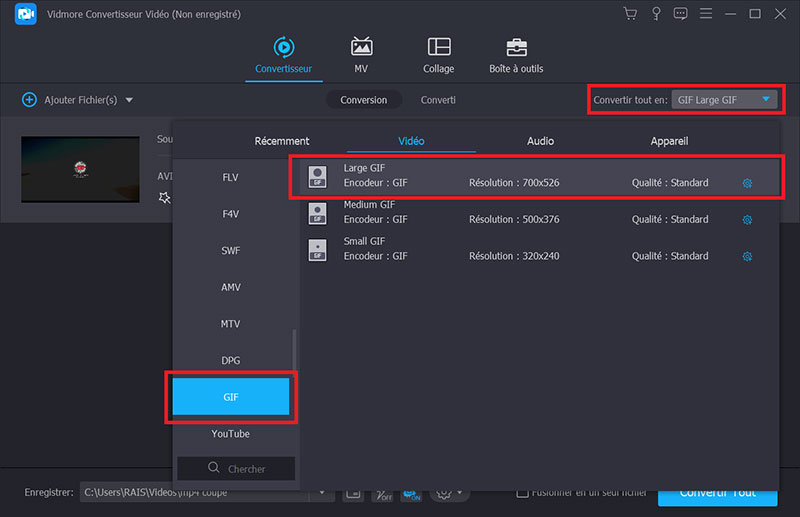Screen dimensions: 800x517
Task: Click the Convertir Tout button
Action: tap(717, 493)
